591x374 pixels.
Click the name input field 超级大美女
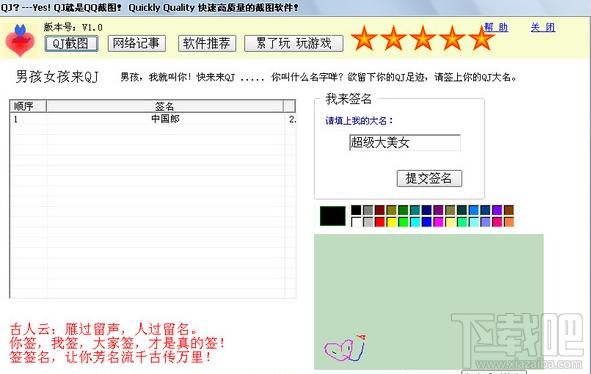[x=405, y=143]
